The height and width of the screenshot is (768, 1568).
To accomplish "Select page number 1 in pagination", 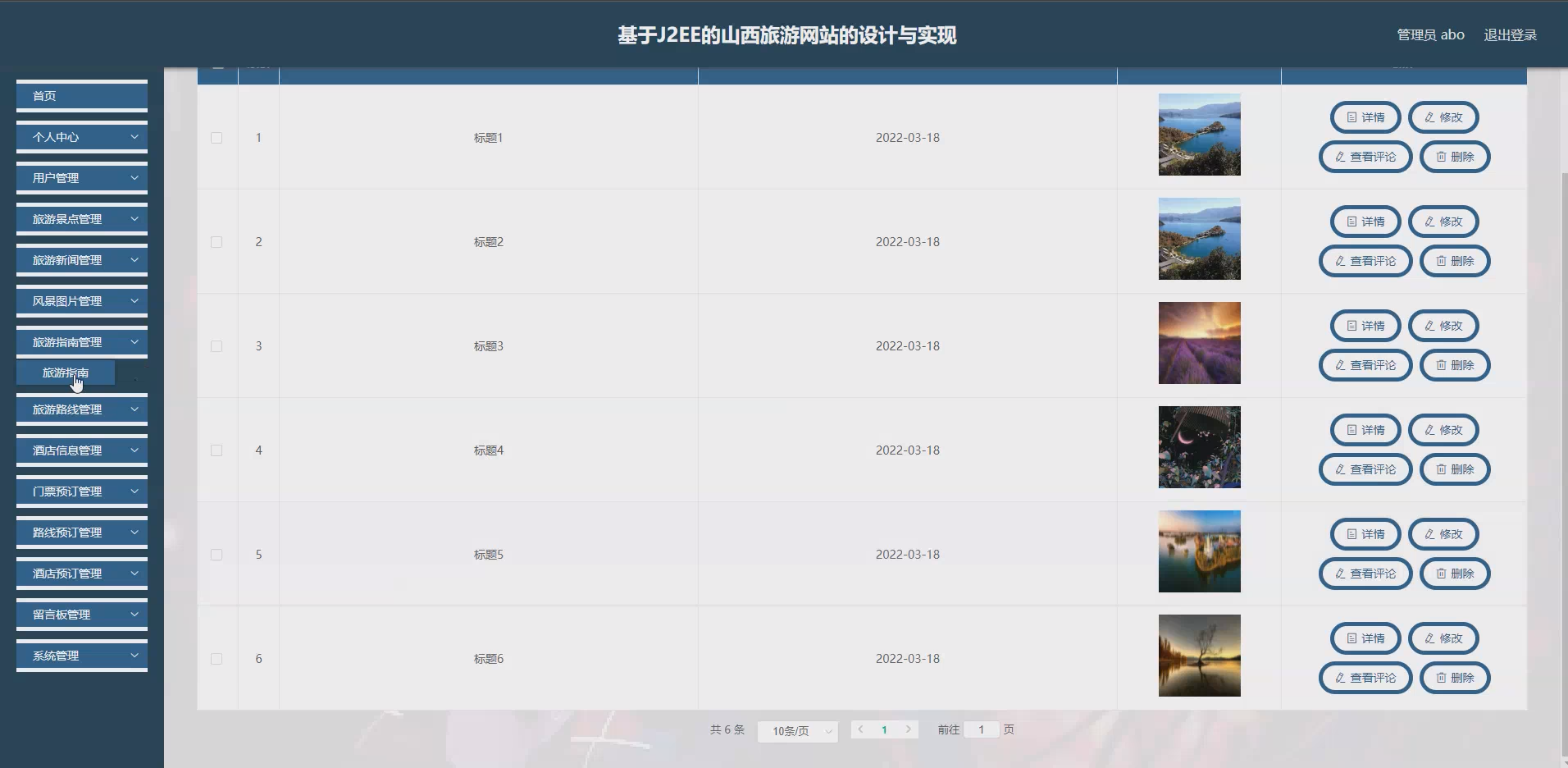I will 884,729.
